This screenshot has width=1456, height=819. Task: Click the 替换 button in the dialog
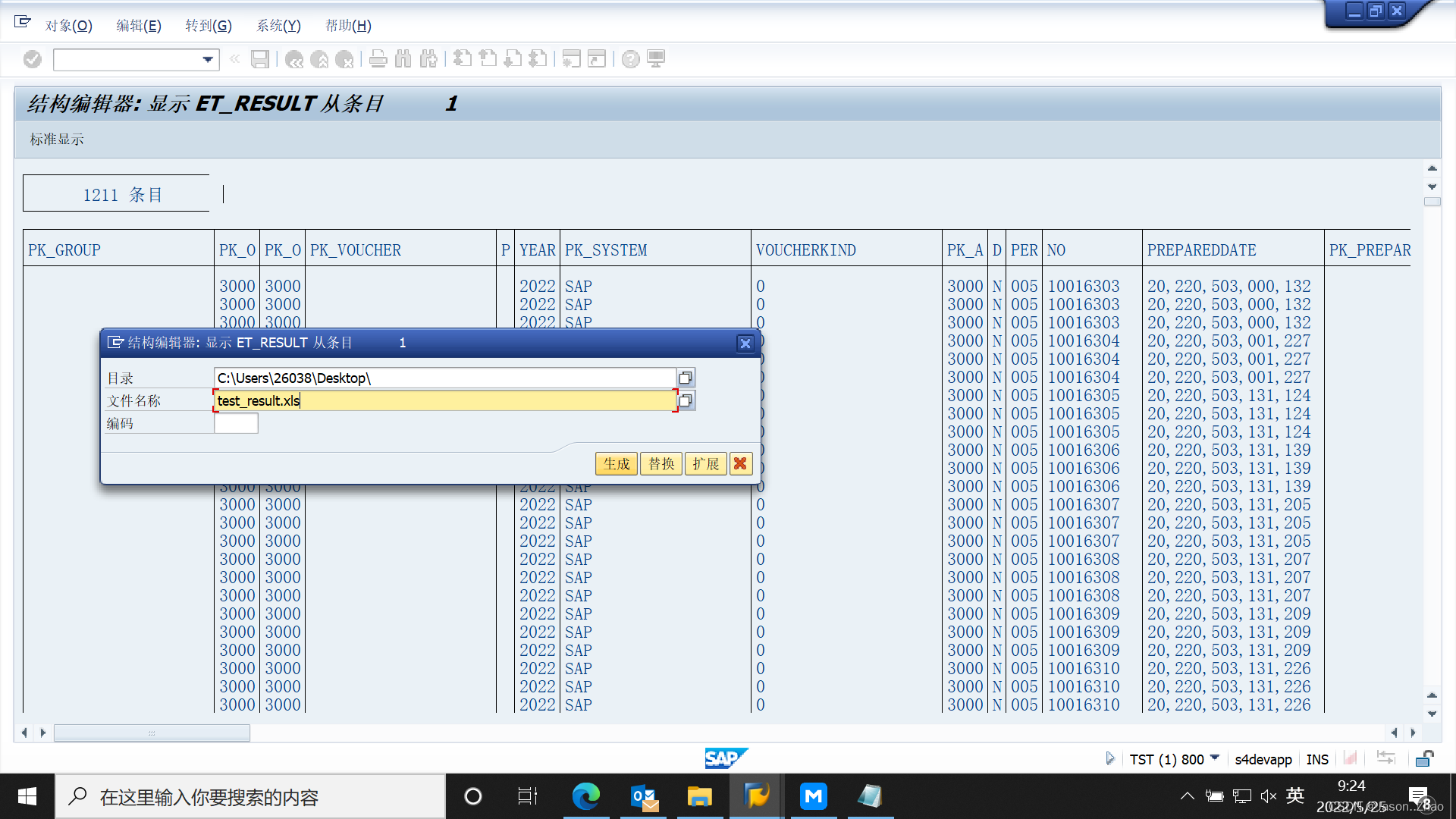click(661, 463)
